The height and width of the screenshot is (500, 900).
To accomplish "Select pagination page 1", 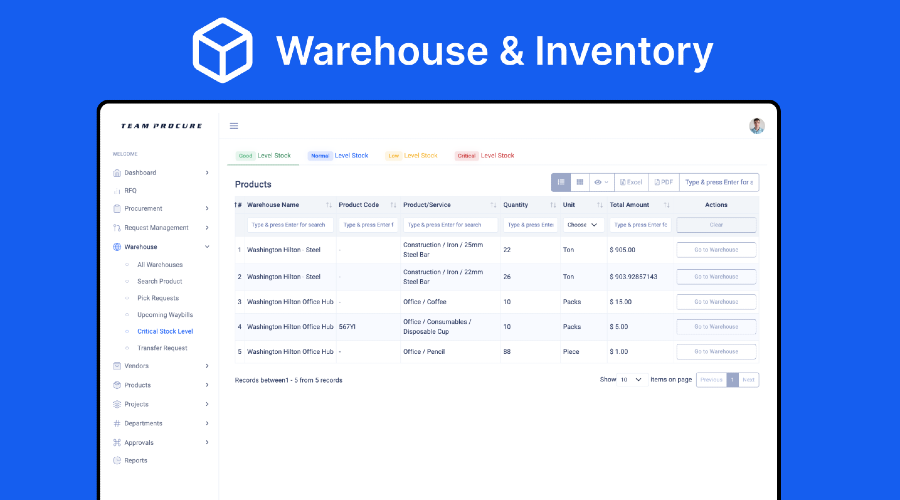I will pyautogui.click(x=732, y=379).
